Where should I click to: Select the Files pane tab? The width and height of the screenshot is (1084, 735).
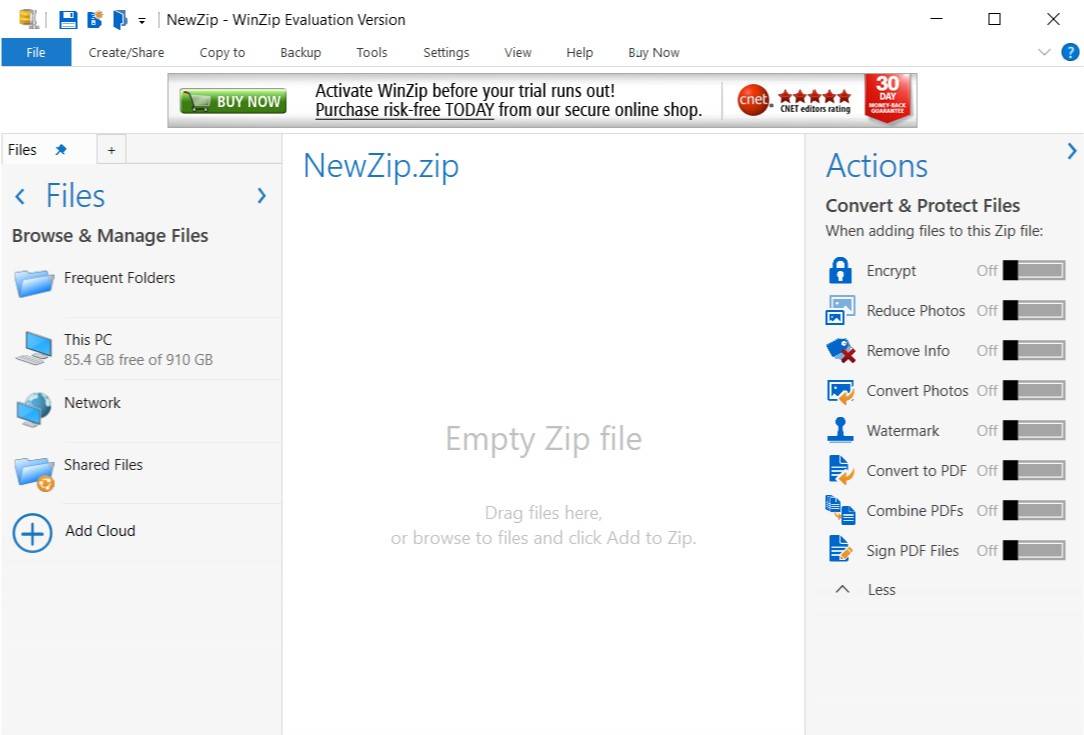pyautogui.click(x=22, y=149)
